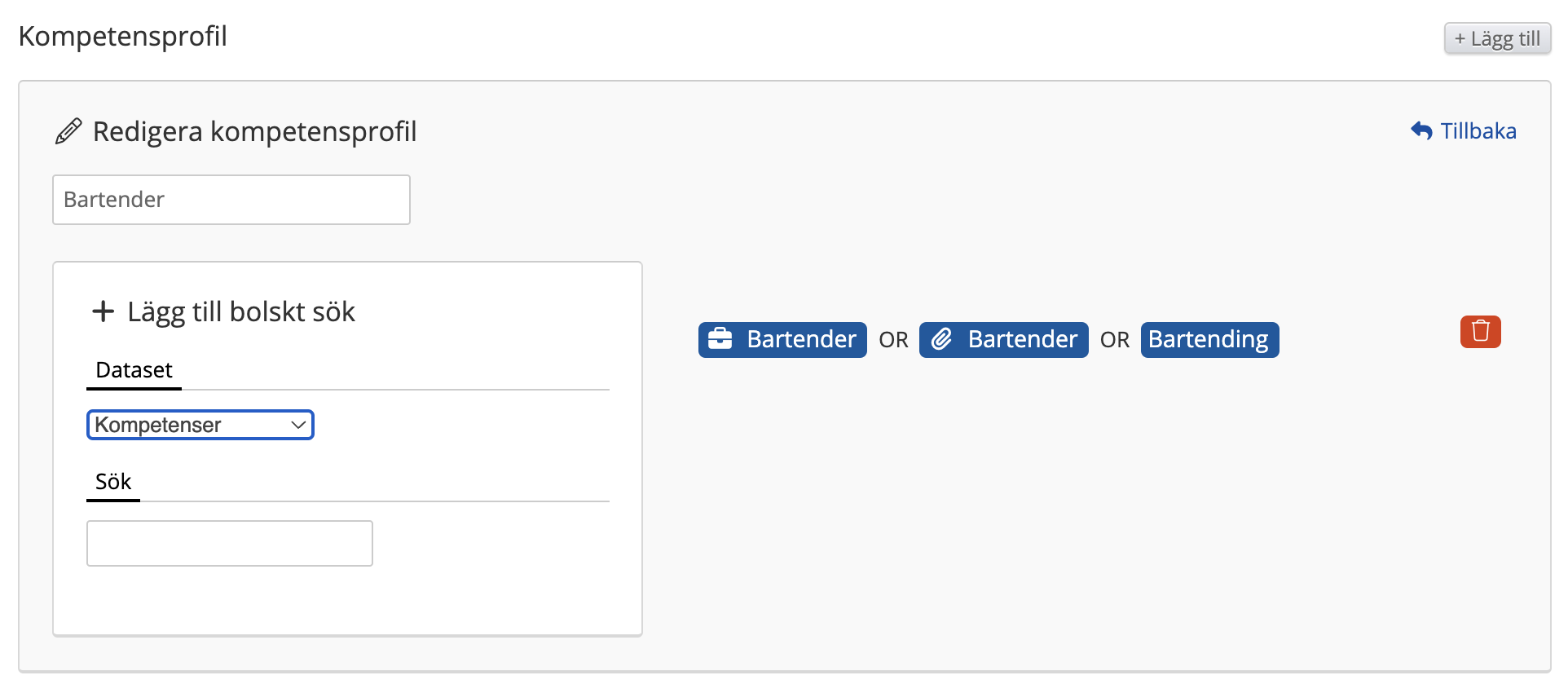Click the Bartender text on the paperclip tag
Viewport: 1568px width, 693px height.
click(x=1022, y=339)
